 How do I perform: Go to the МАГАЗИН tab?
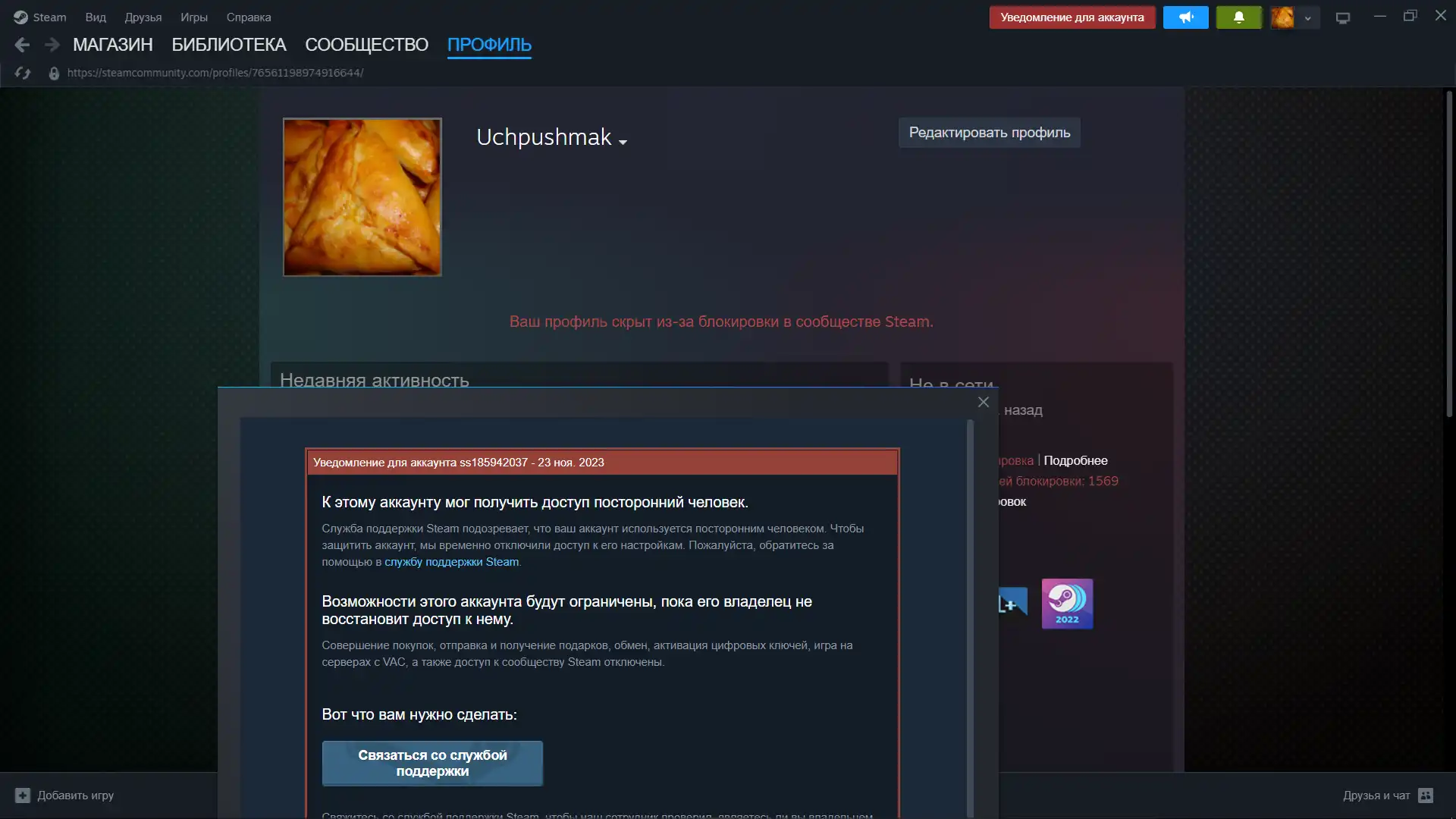click(x=113, y=45)
